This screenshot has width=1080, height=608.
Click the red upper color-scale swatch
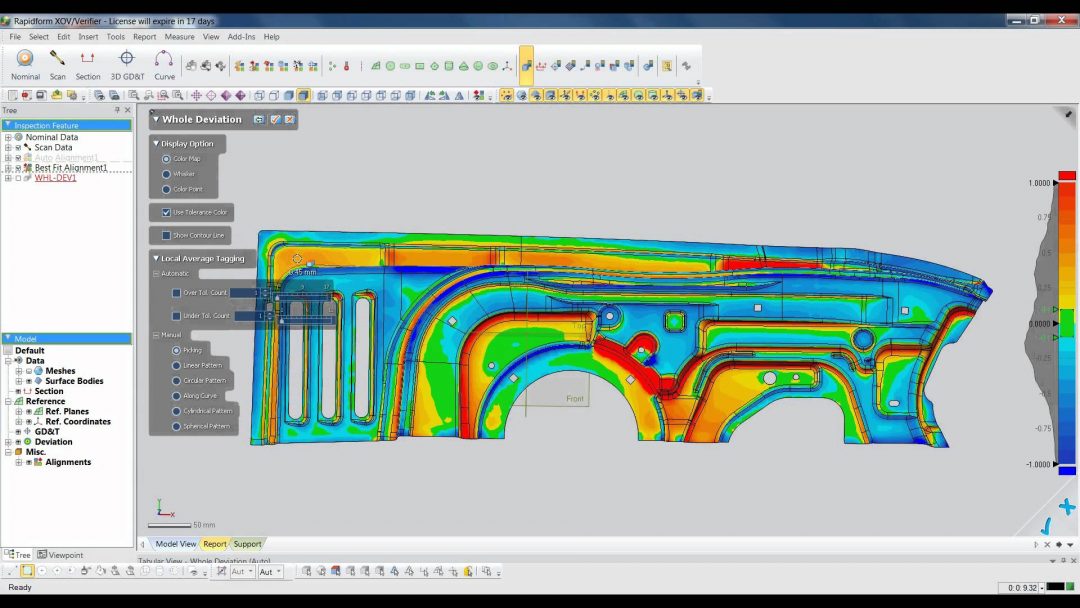pos(1067,176)
